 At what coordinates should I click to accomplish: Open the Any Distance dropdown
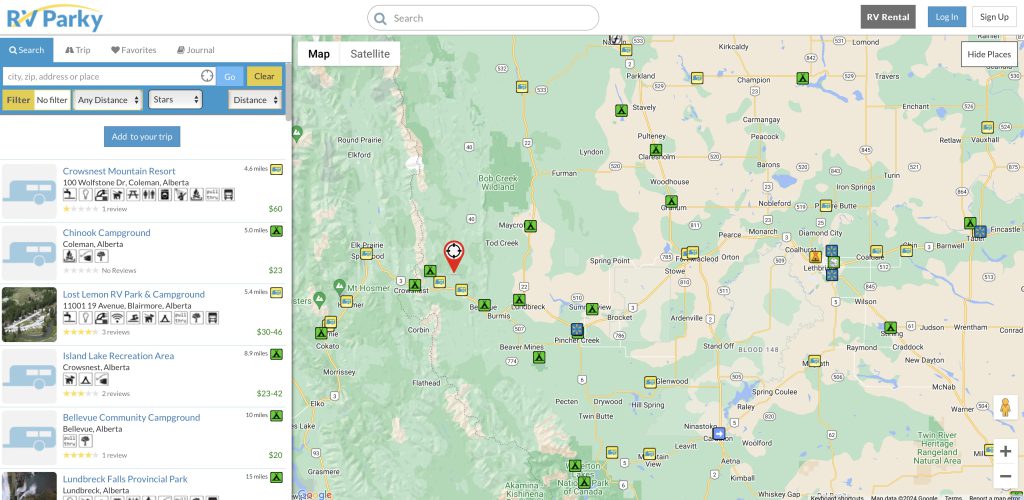tap(108, 100)
